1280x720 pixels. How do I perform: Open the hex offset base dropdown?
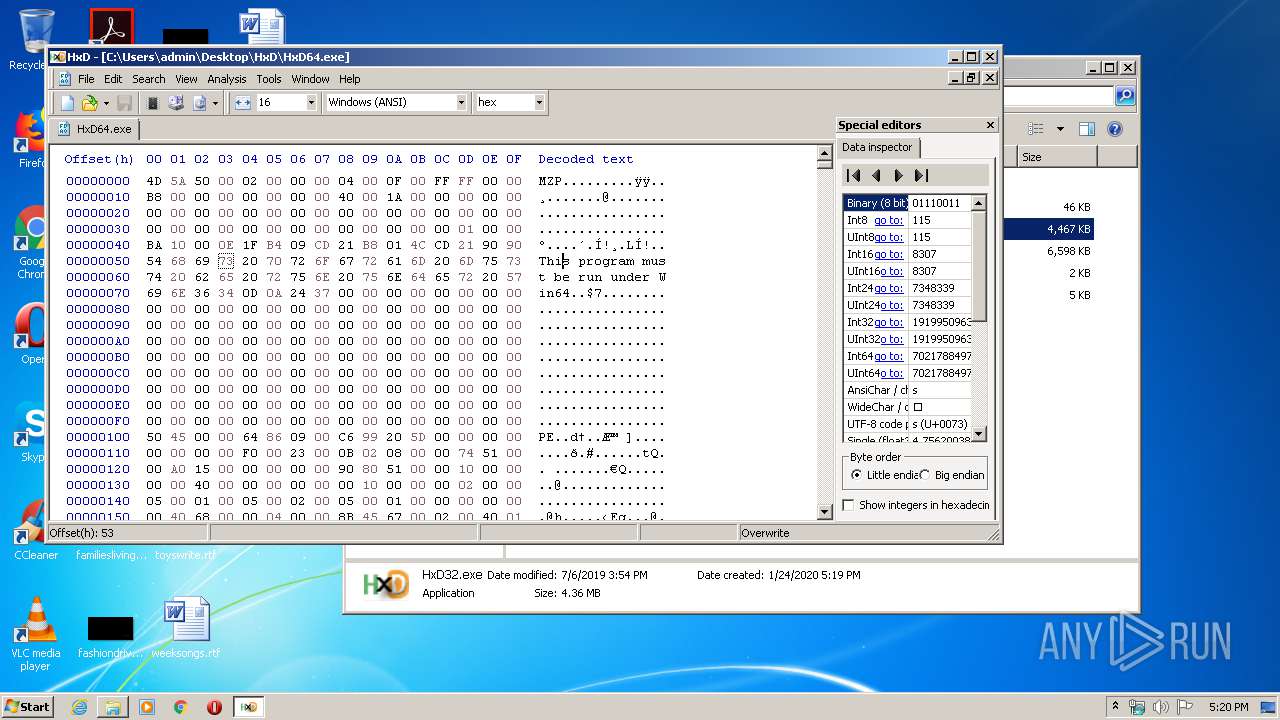click(x=539, y=102)
